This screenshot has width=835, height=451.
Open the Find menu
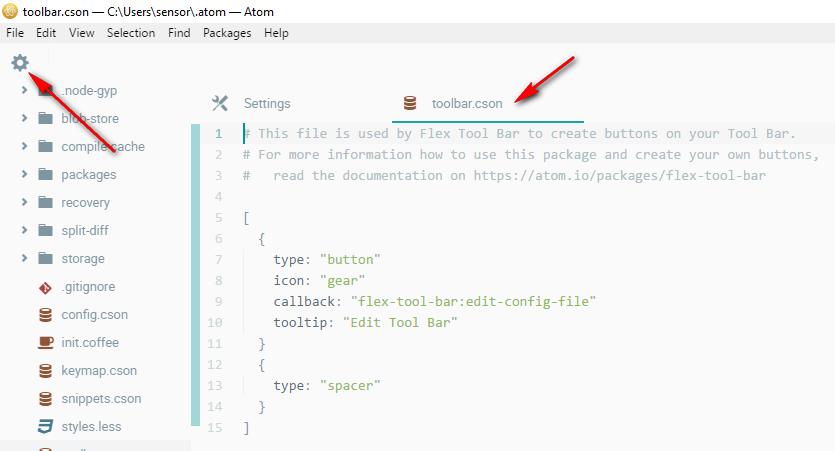[x=179, y=33]
